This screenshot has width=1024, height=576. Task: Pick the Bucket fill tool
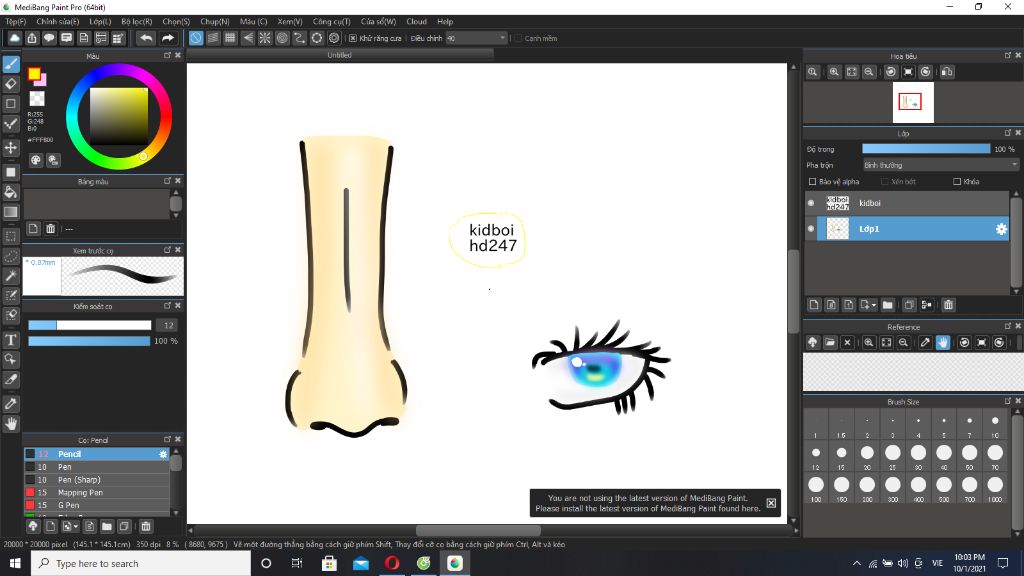tap(11, 192)
